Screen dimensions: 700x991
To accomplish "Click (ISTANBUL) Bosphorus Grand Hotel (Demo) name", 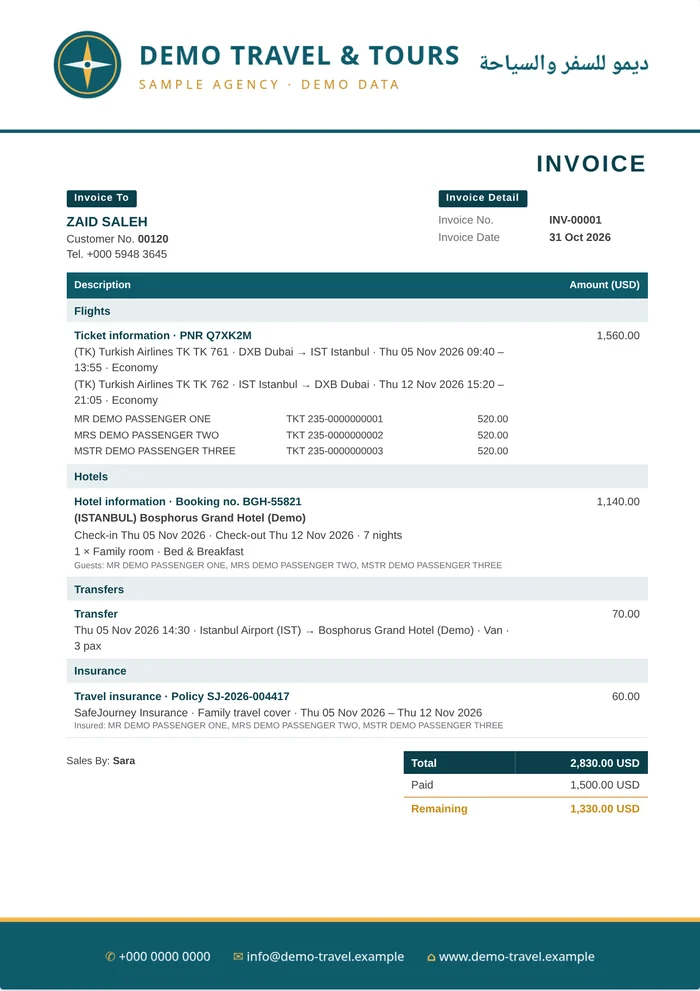I will point(190,518).
